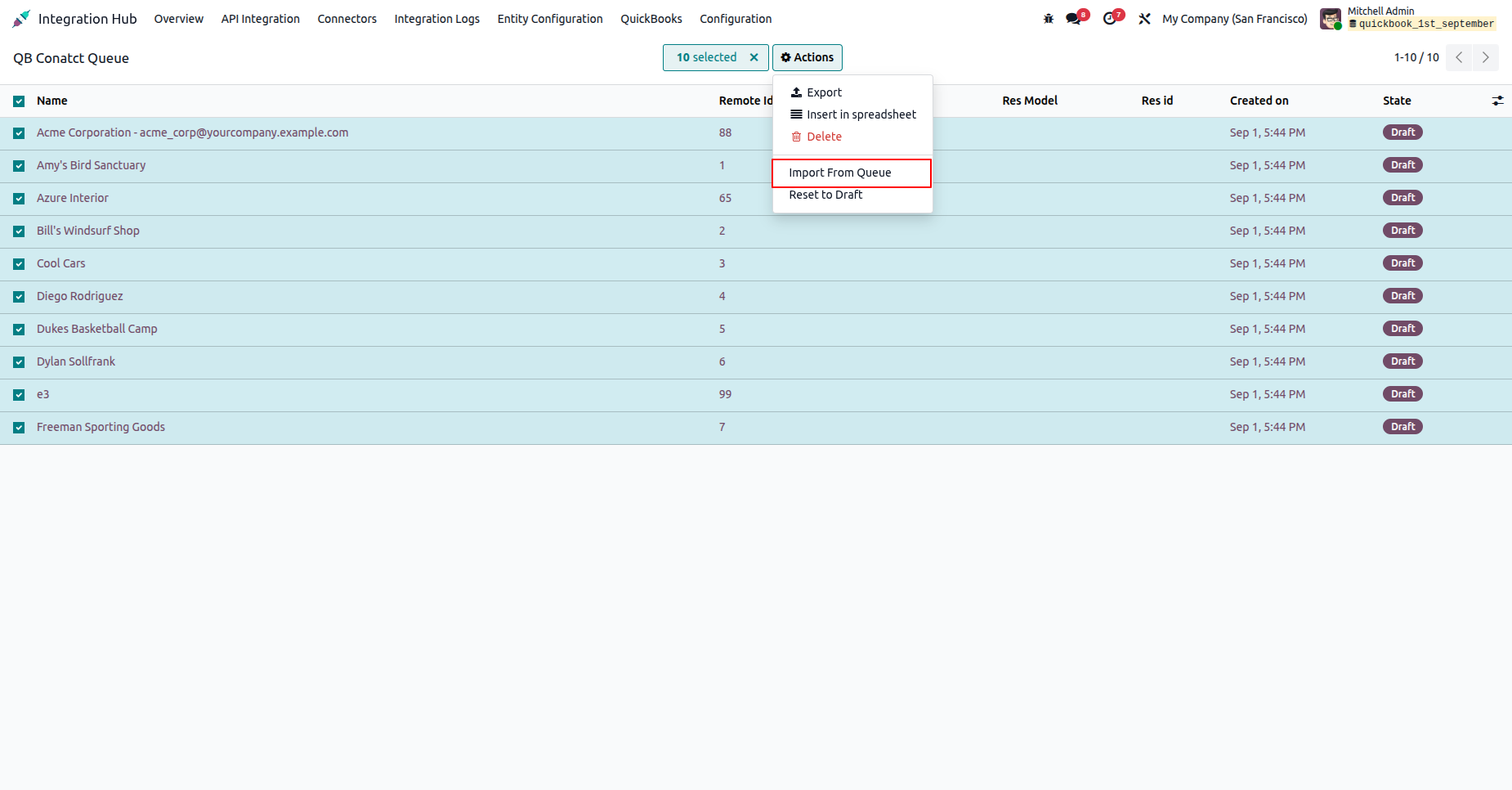This screenshot has width=1512, height=790.
Task: Open the Integration Logs menu
Action: pos(436,19)
